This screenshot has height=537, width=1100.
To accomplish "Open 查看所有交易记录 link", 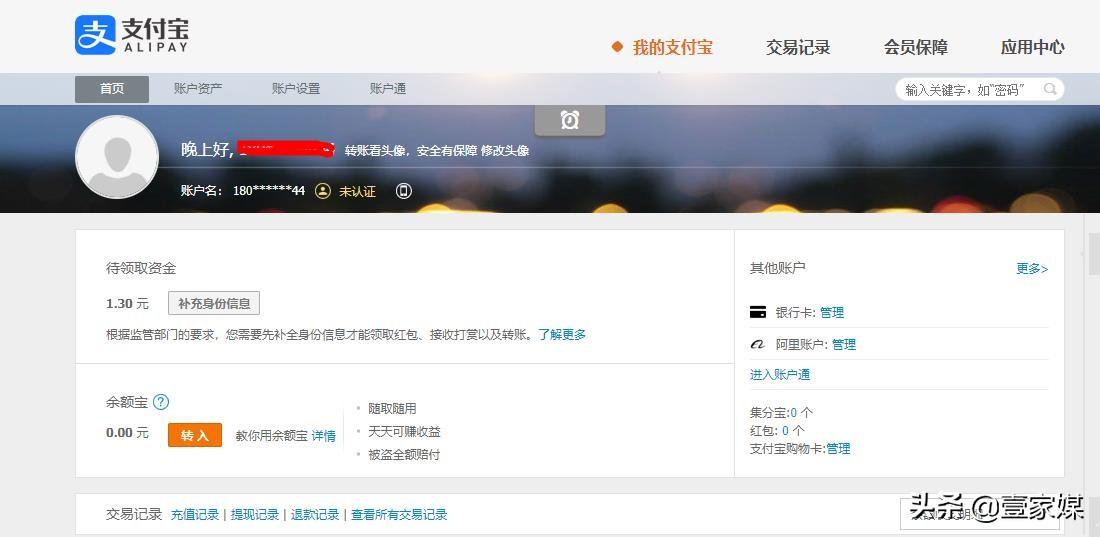I will pos(400,515).
